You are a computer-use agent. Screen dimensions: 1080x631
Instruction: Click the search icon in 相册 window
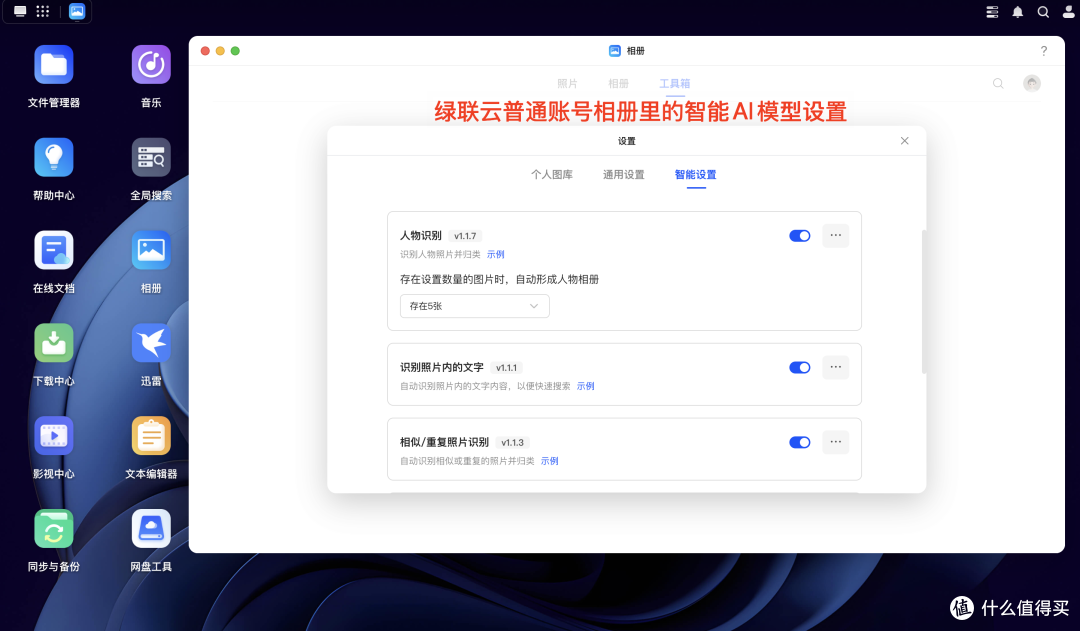pos(998,83)
